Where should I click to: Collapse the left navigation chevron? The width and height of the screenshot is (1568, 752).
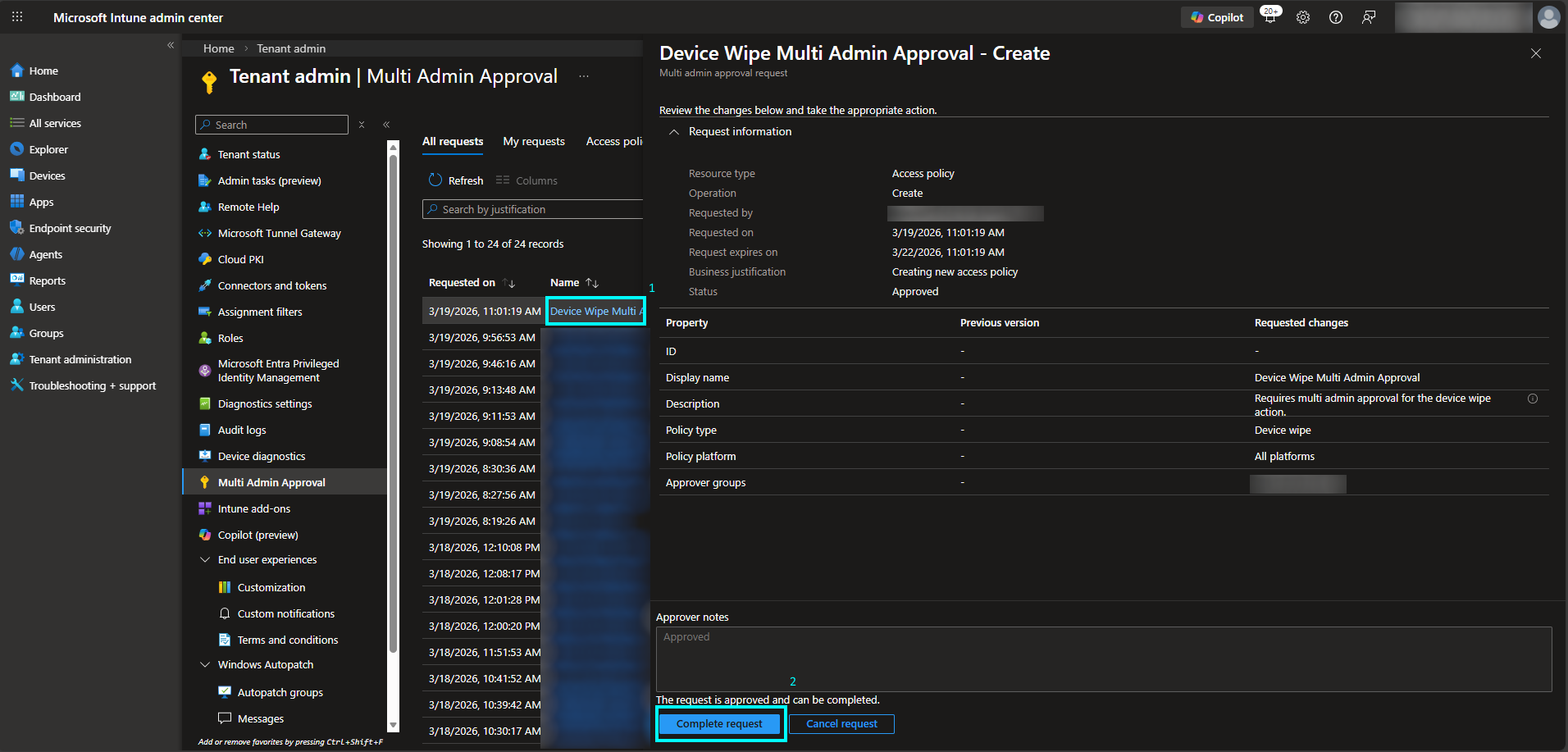pyautogui.click(x=171, y=45)
